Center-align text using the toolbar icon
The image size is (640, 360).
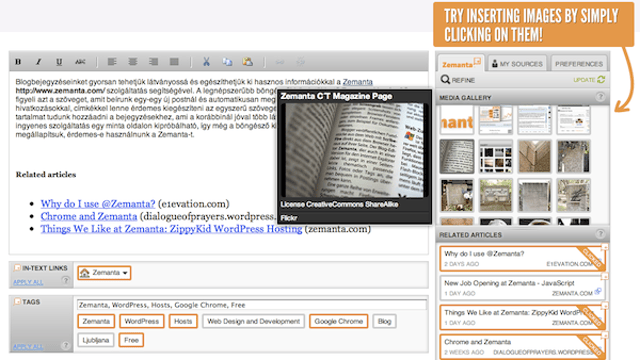pyautogui.click(x=133, y=62)
